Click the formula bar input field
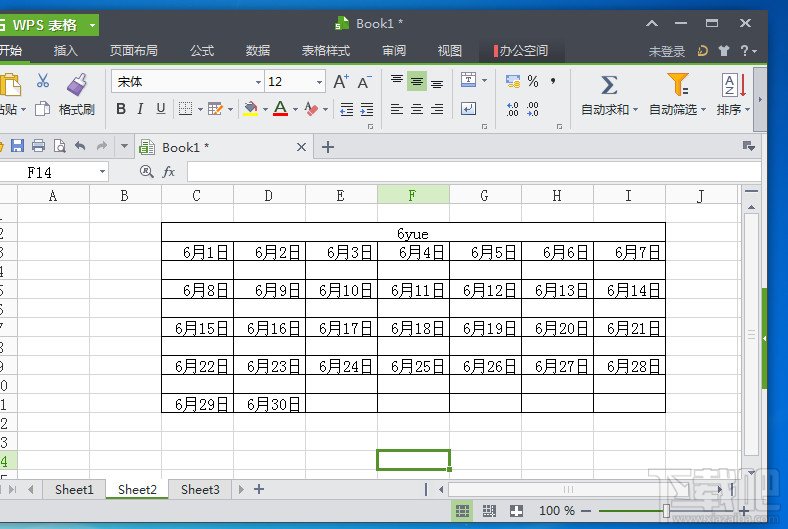This screenshot has height=529, width=788. [x=474, y=172]
